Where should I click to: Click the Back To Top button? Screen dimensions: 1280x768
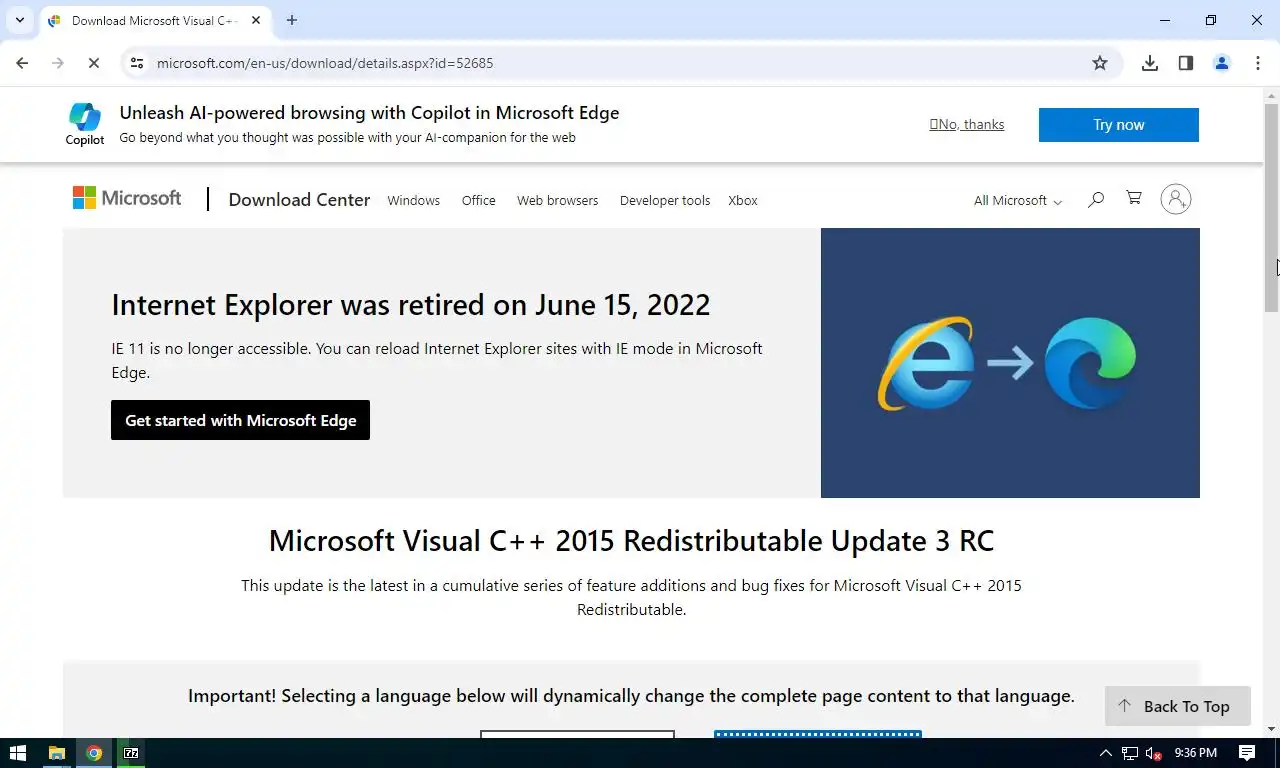[1178, 706]
